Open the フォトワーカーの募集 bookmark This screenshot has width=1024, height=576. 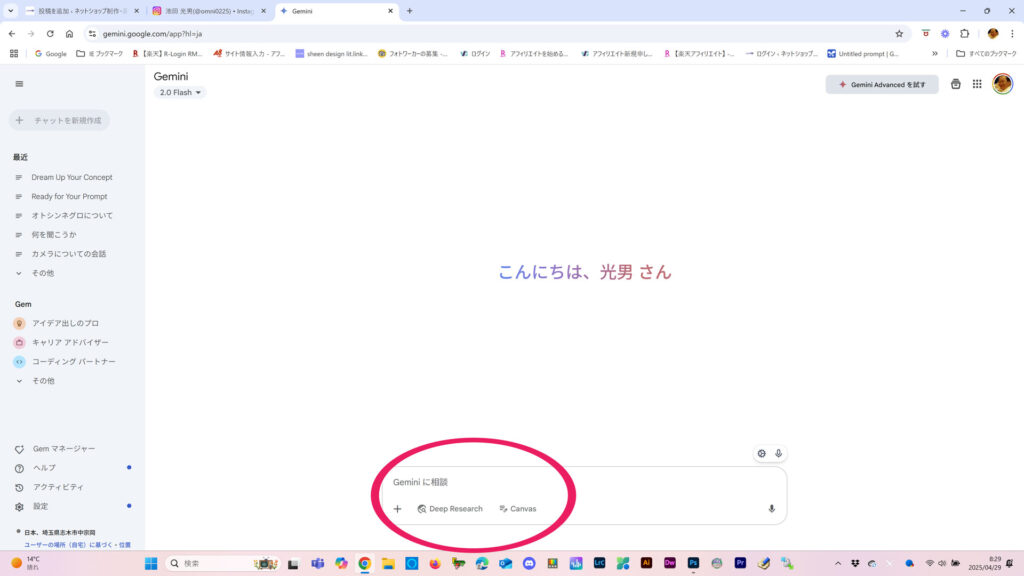point(413,54)
